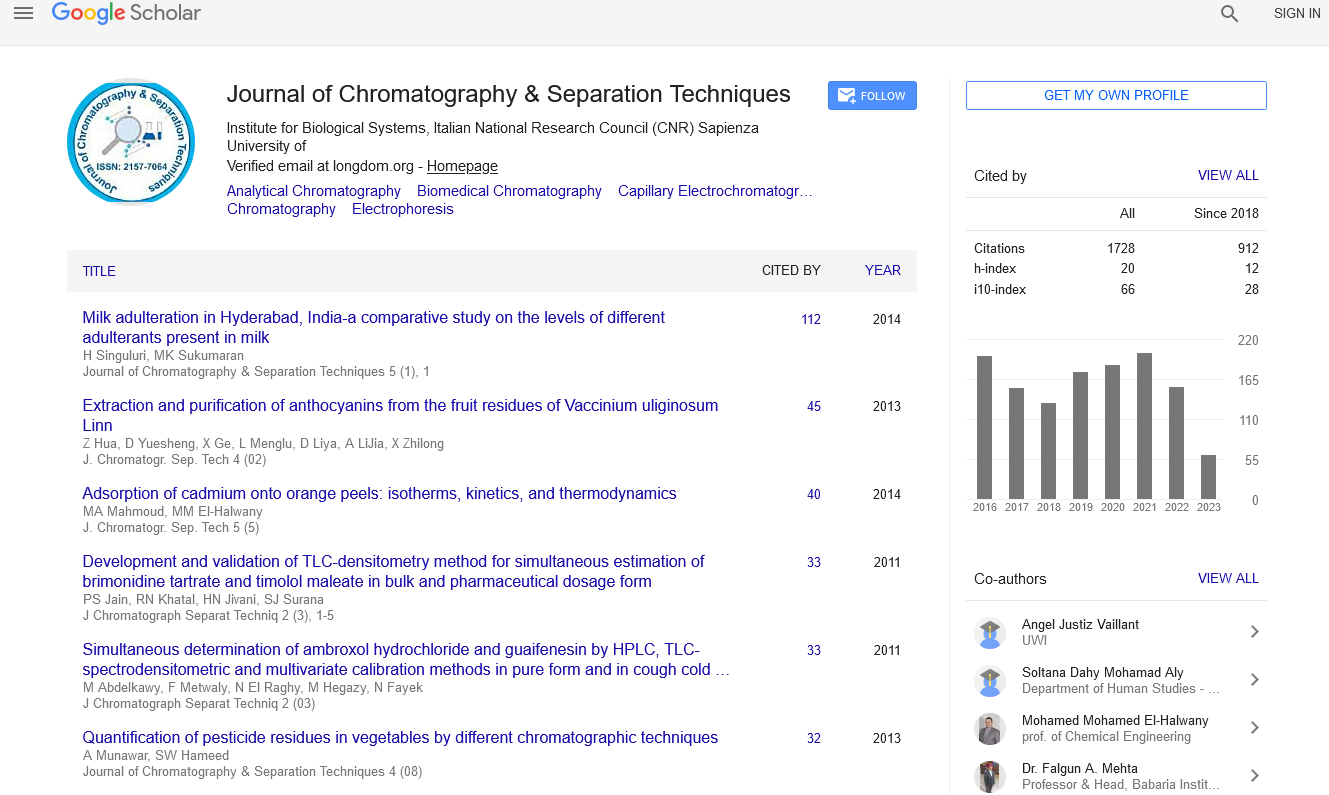The image size is (1329, 795).
Task: Click the journal's circular profile logo
Action: [x=131, y=142]
